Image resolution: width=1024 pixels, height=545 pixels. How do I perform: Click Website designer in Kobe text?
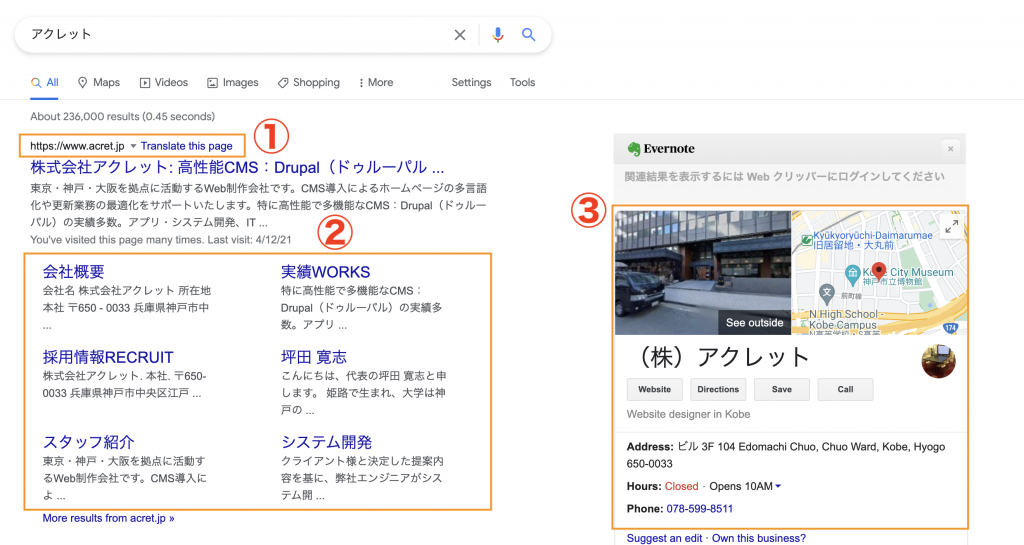click(x=688, y=414)
